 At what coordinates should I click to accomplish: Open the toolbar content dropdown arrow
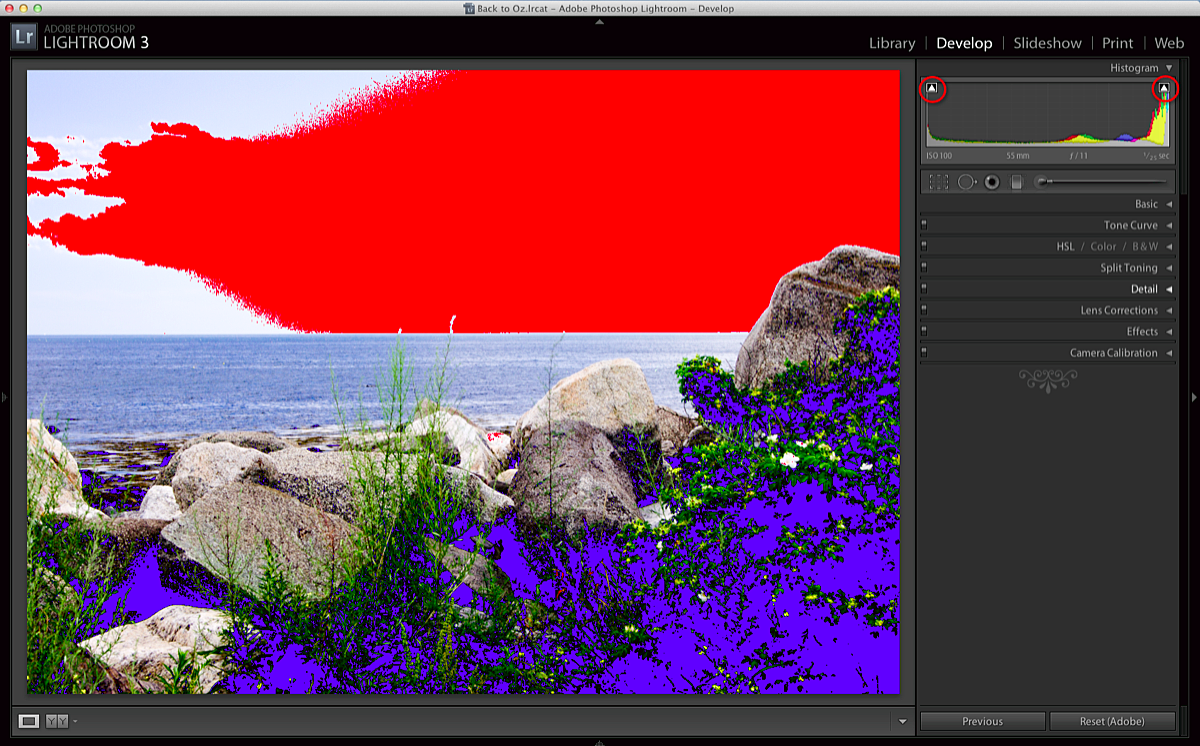(903, 721)
